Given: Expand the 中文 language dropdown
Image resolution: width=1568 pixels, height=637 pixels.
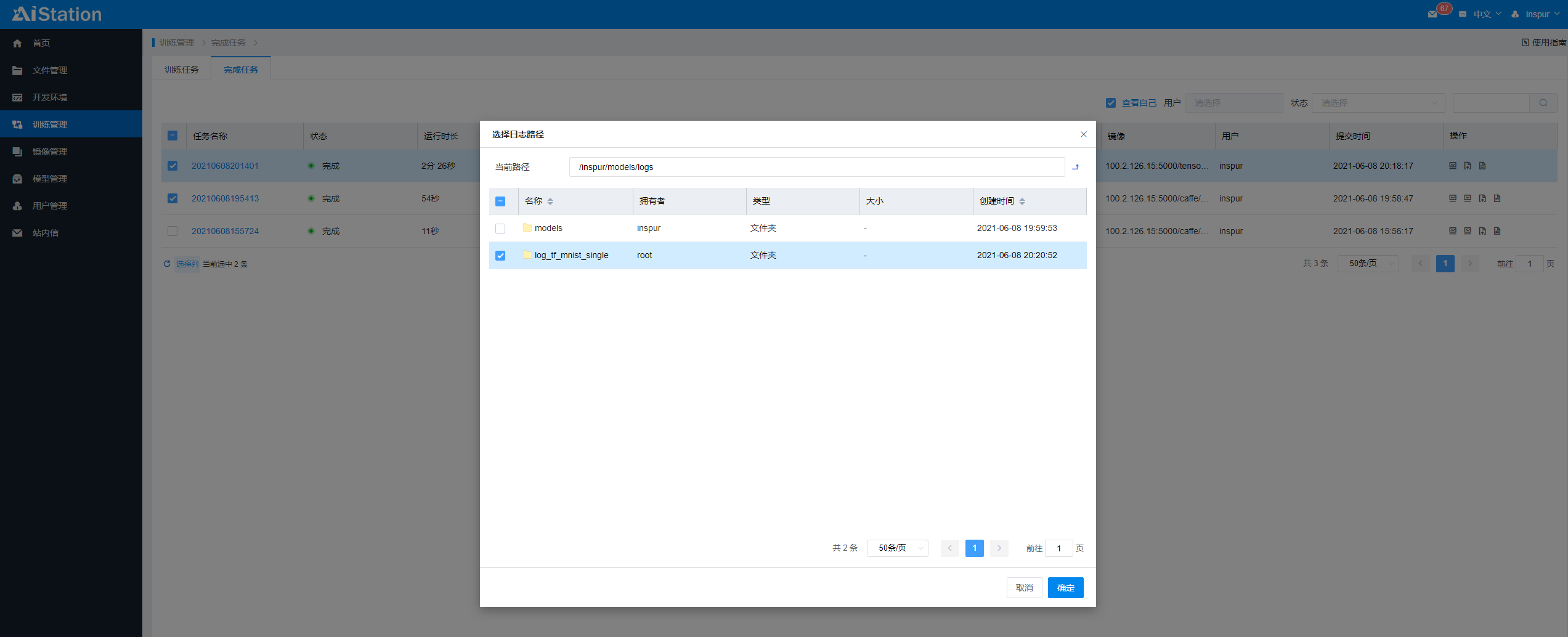Looking at the screenshot, I should [1487, 14].
